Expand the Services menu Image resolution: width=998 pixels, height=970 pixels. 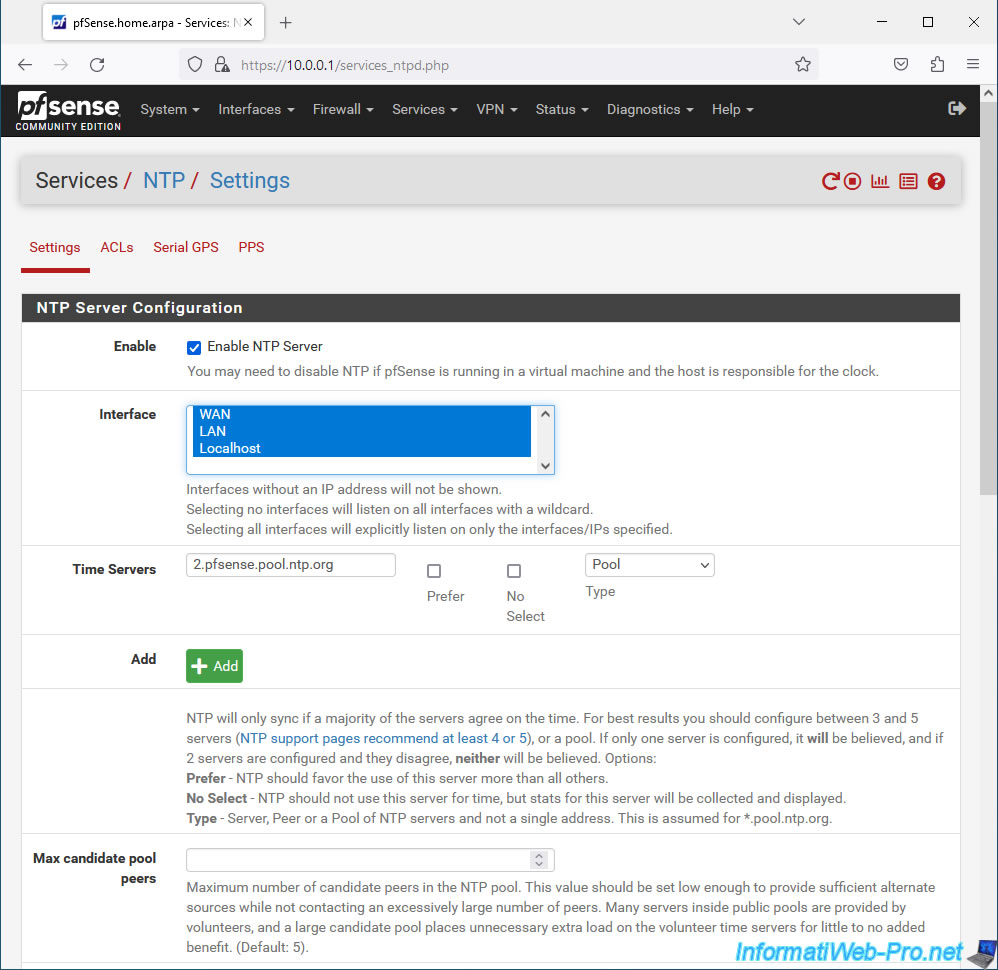pyautogui.click(x=425, y=109)
